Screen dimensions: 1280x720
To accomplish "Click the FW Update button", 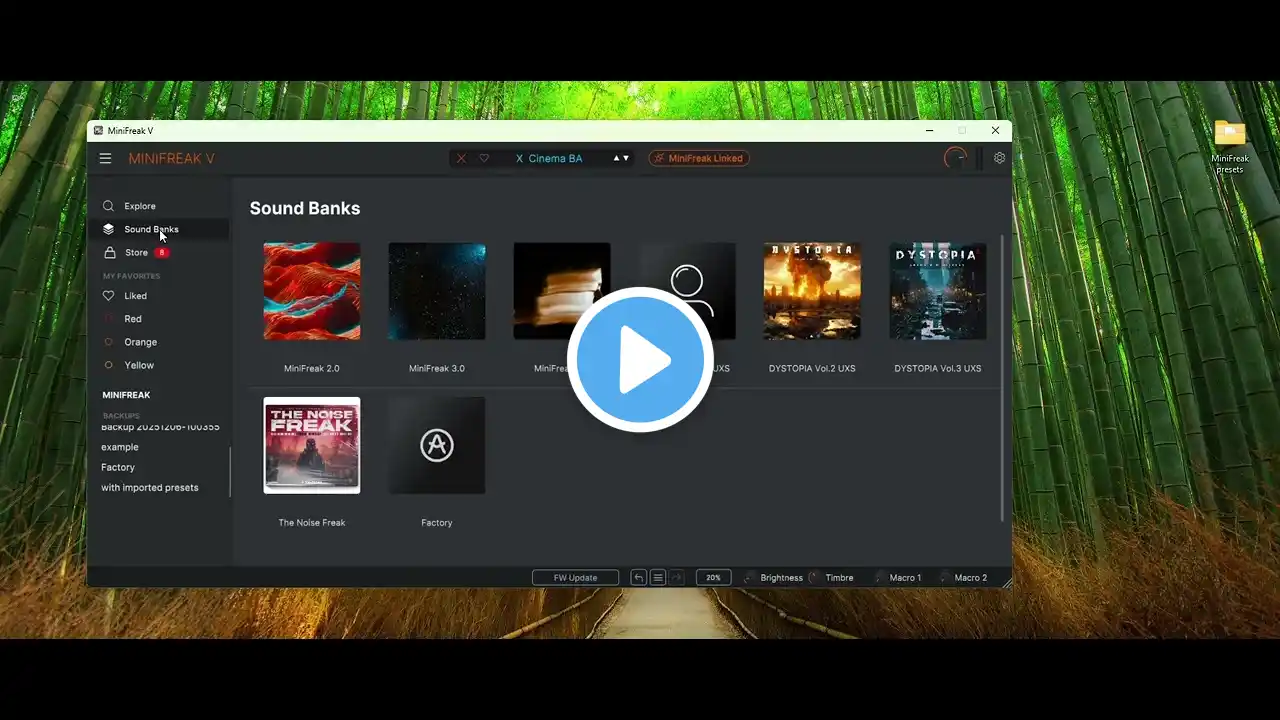I will (576, 578).
